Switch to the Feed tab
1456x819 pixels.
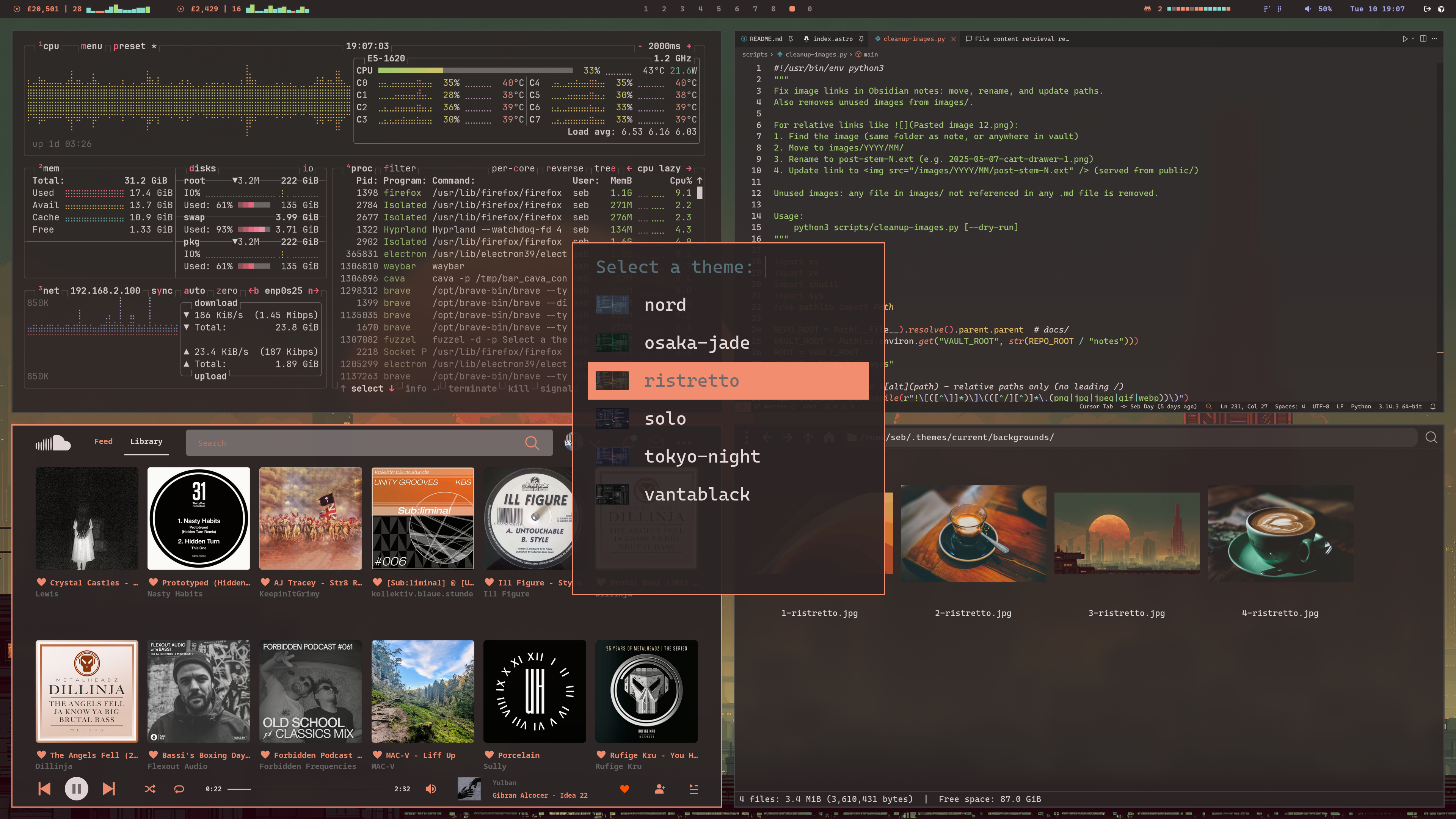[x=103, y=441]
